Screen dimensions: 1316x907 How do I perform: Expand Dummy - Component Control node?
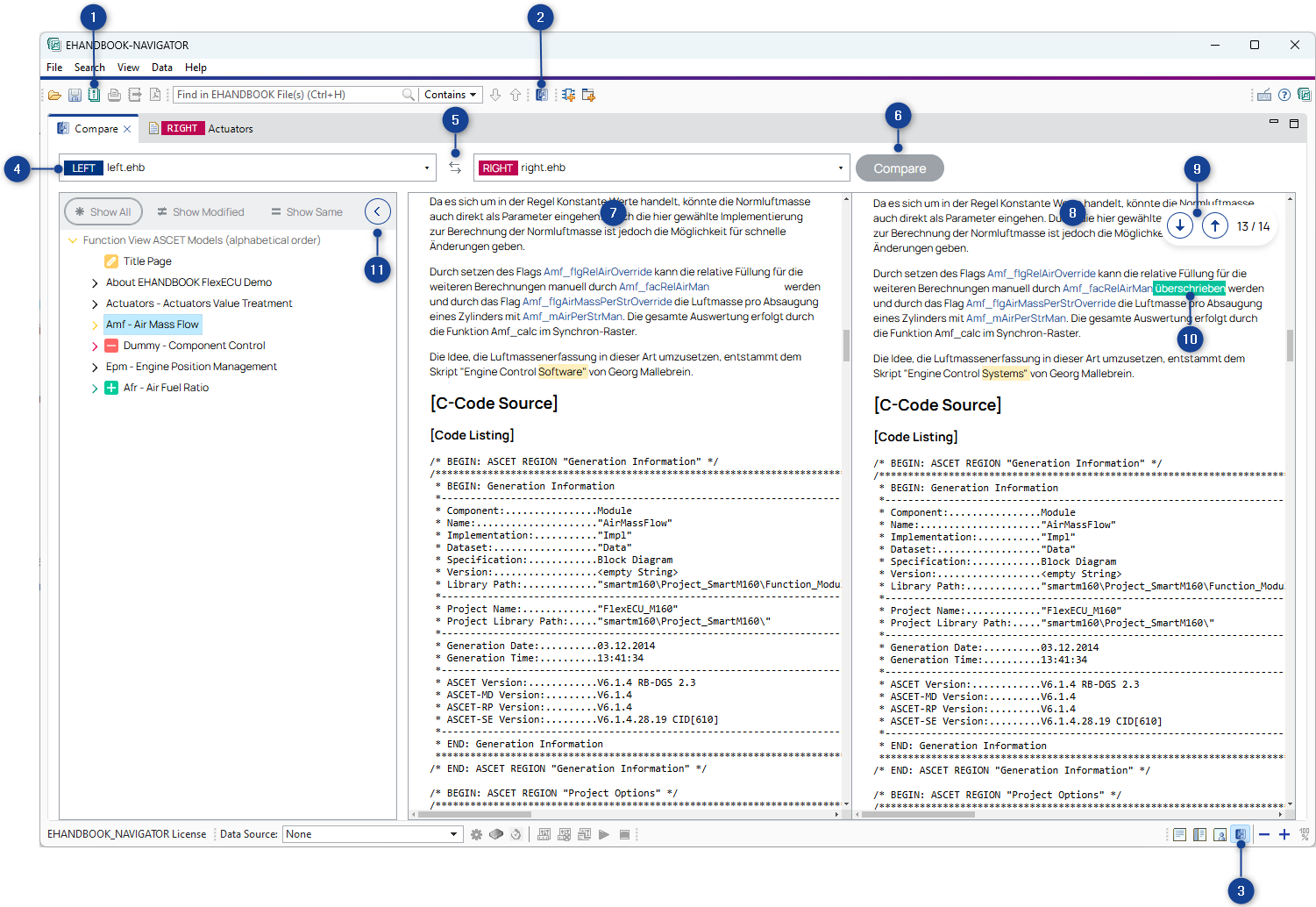[x=95, y=346]
